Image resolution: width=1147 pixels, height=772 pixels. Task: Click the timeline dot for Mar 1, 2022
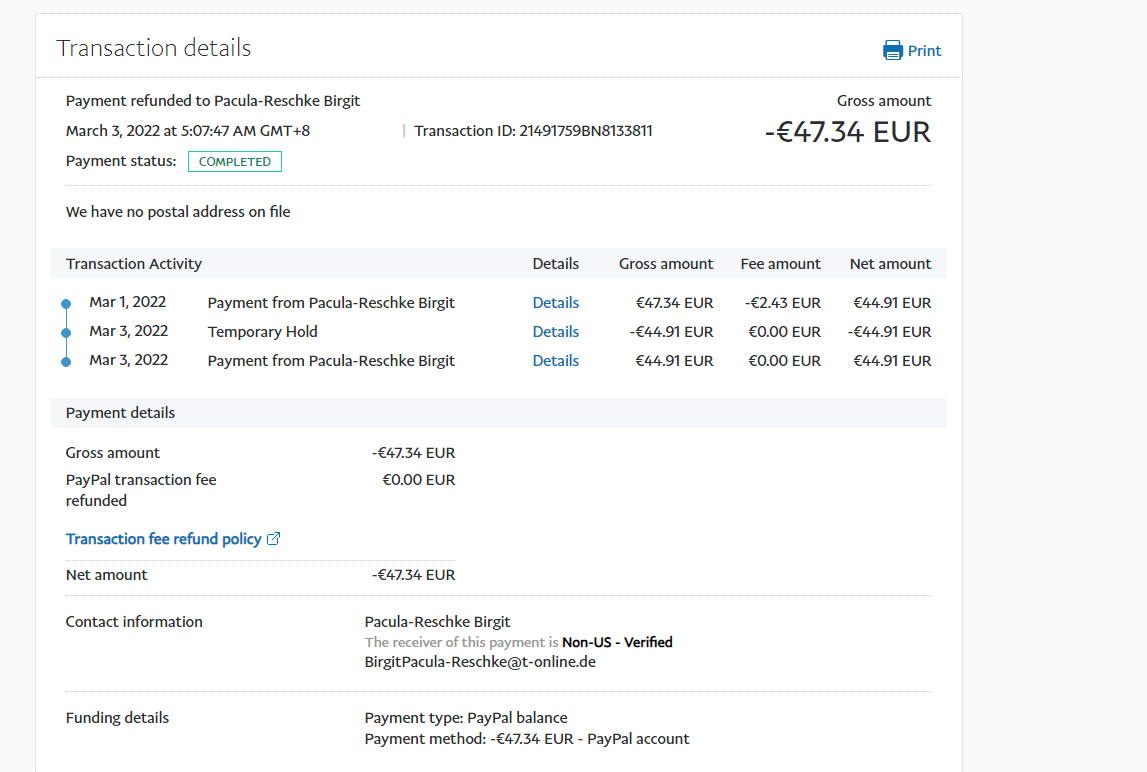click(66, 303)
